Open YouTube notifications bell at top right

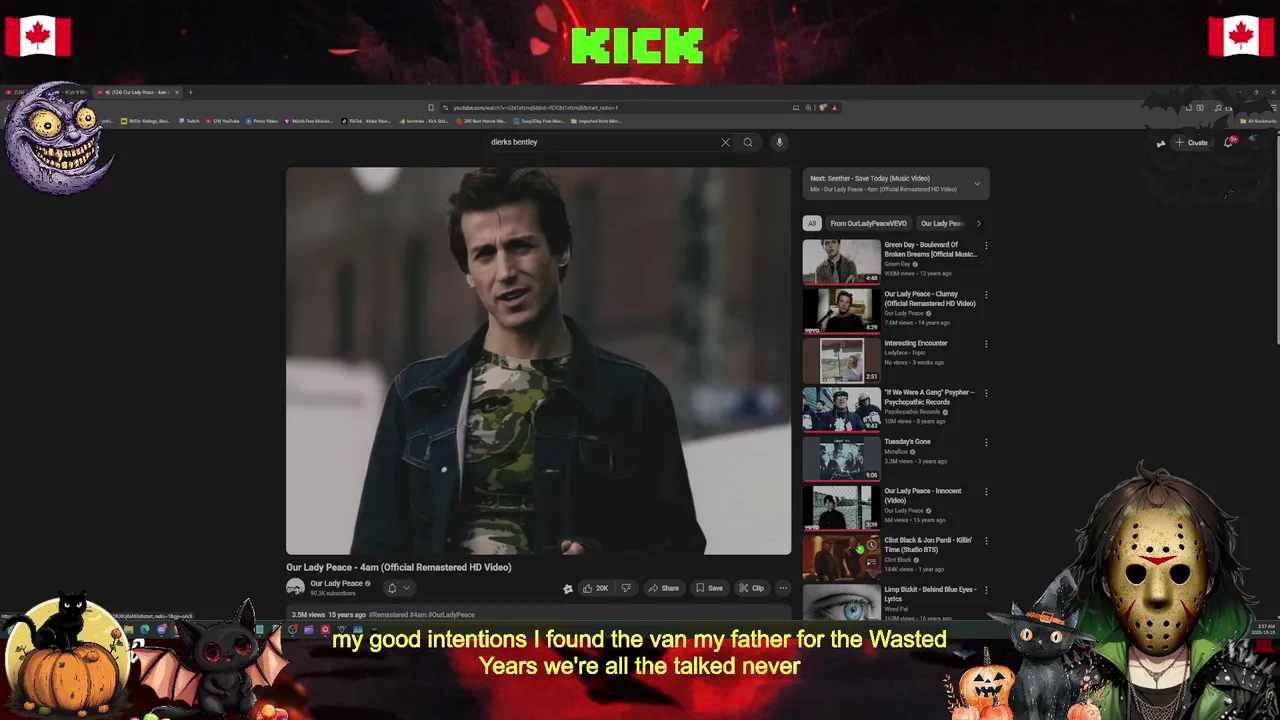[1229, 142]
